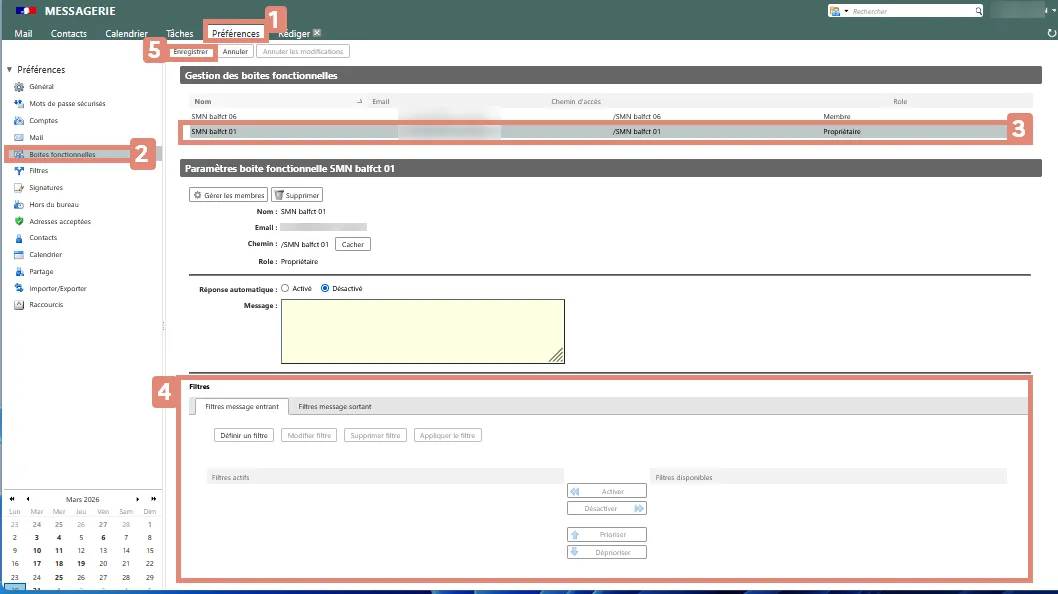
Task: Open Hors du bureau settings
Action: click(x=53, y=205)
